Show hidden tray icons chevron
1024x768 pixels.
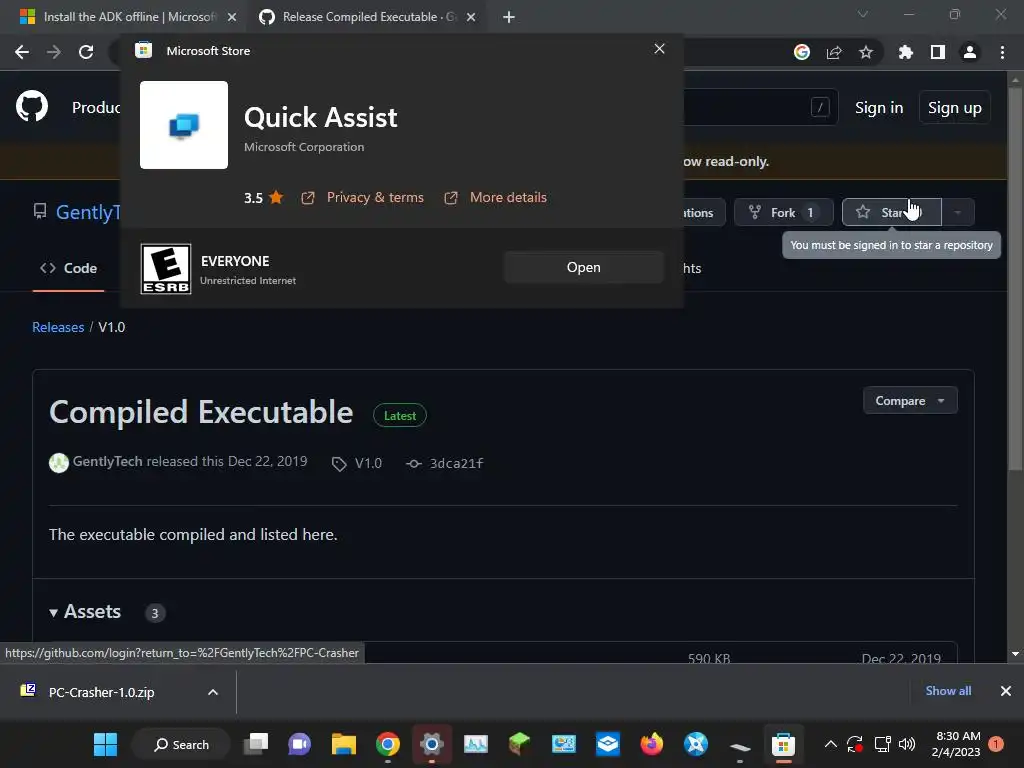pos(830,744)
